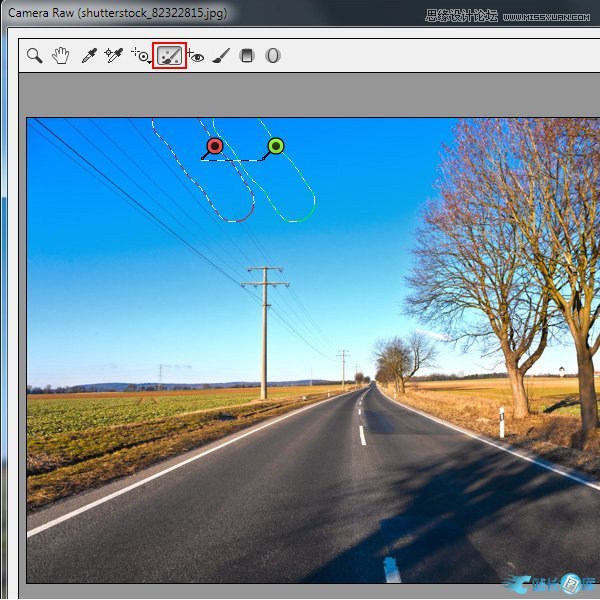Select the Targeted Adjustment tool
This screenshot has height=600, width=600.
click(x=139, y=56)
